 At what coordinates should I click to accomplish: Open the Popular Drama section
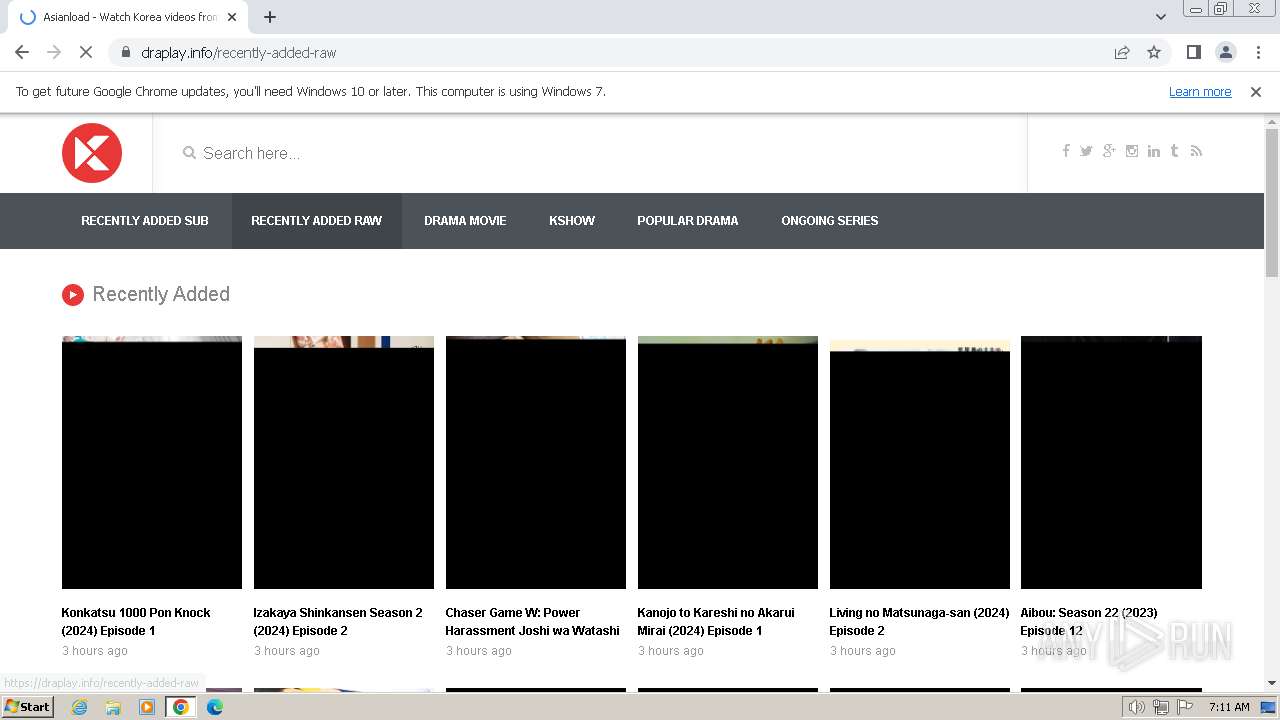687,221
